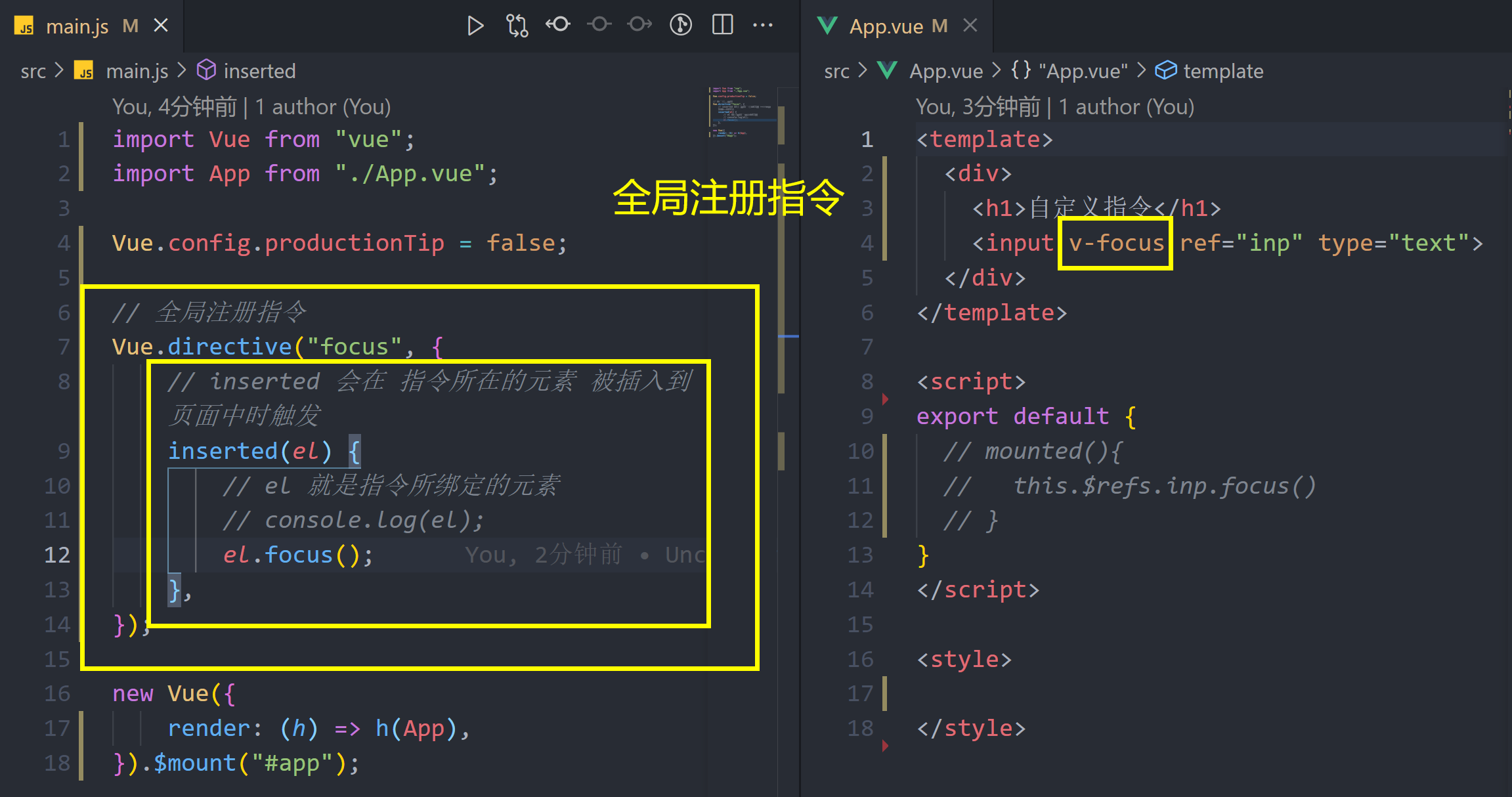Click 'inserted(el)' method name on line 9

[x=249, y=451]
